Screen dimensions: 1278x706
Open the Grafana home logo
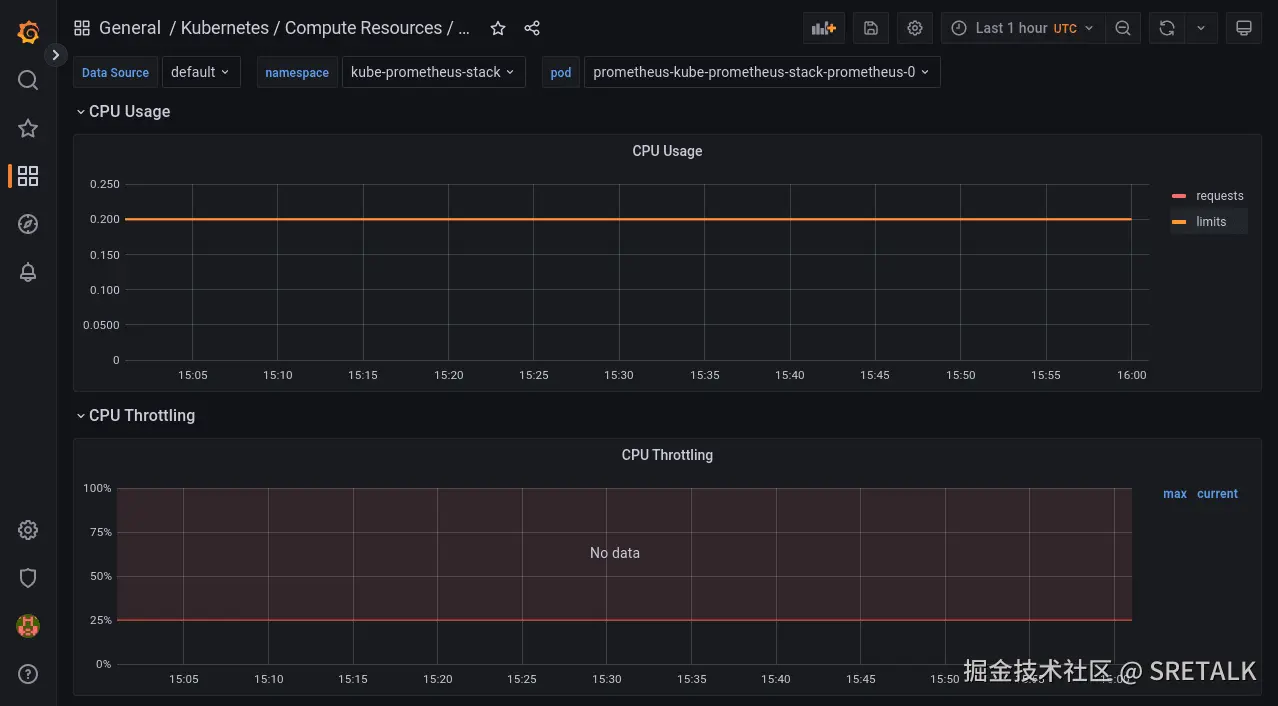click(28, 32)
